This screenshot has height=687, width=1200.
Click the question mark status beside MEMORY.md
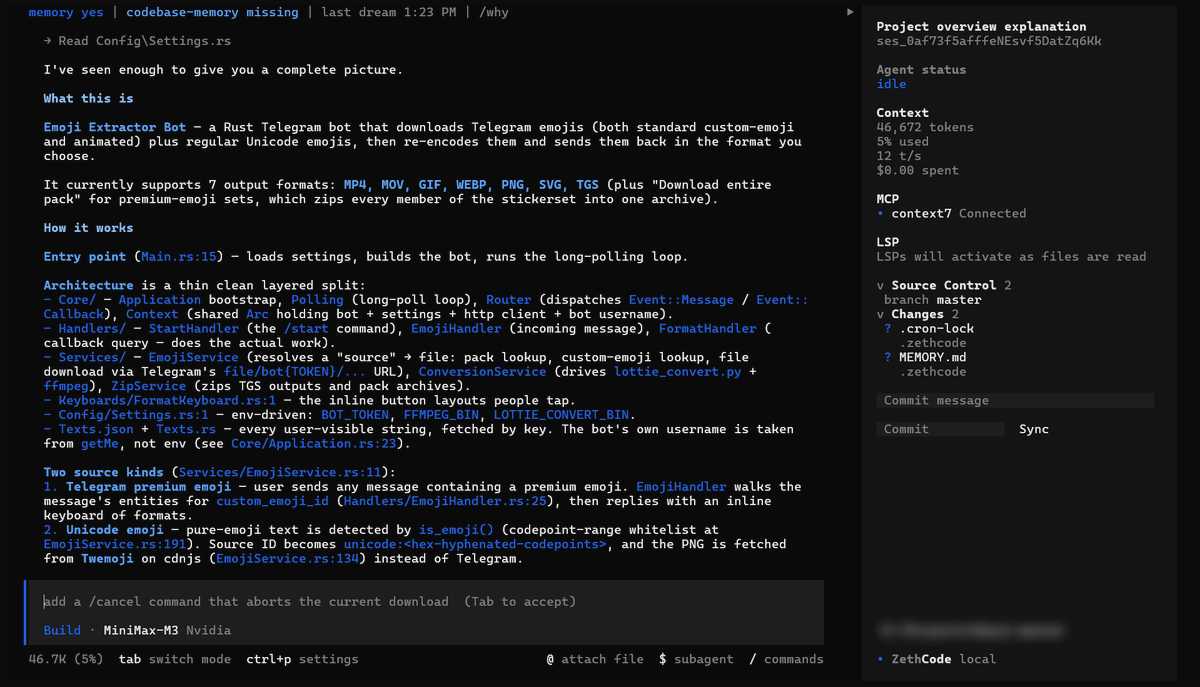pos(888,357)
